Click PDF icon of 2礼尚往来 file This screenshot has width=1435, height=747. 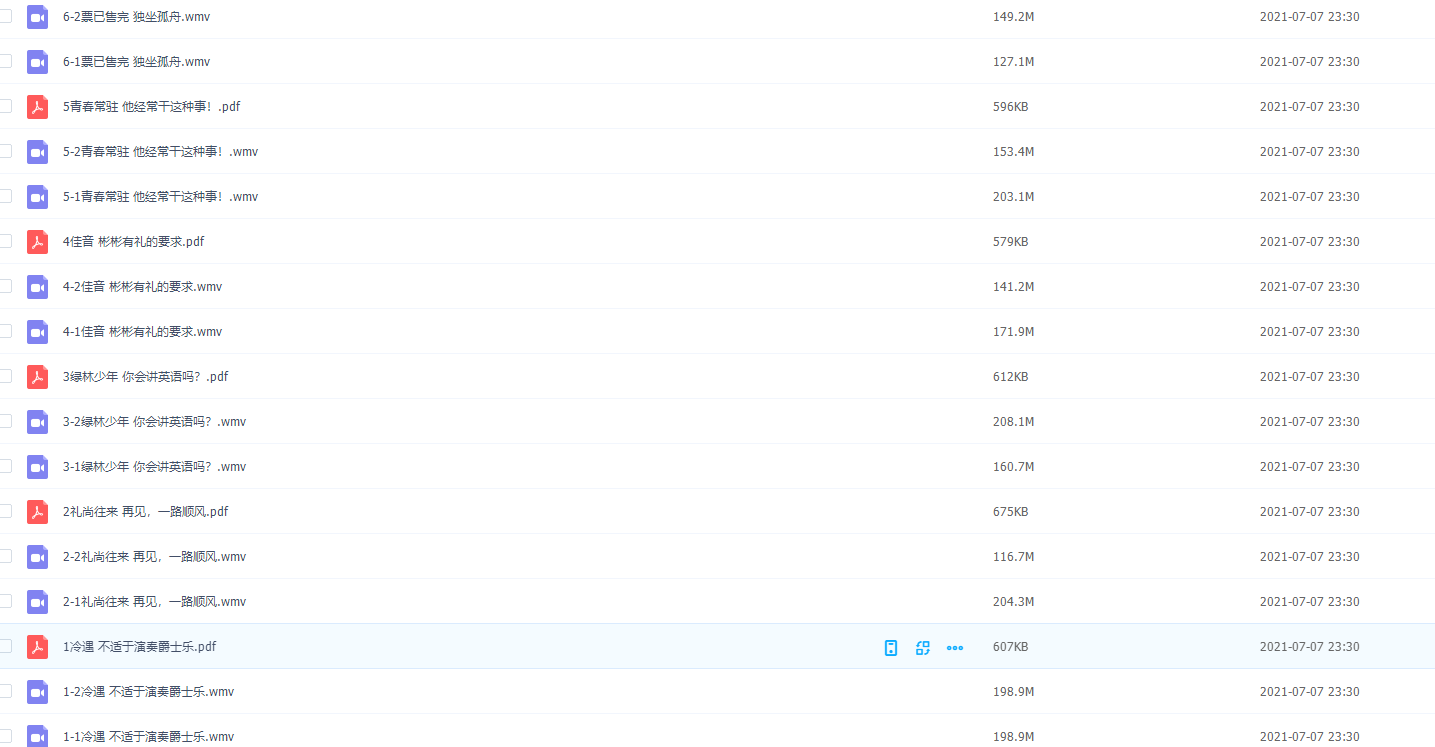click(37, 512)
